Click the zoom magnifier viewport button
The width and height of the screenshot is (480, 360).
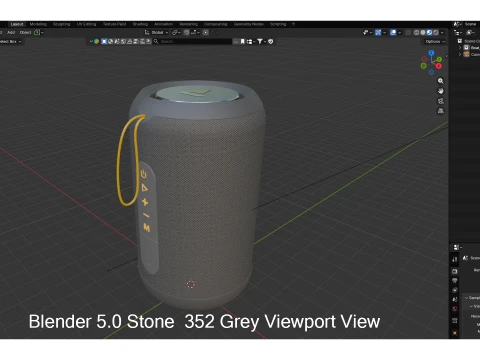pos(441,81)
